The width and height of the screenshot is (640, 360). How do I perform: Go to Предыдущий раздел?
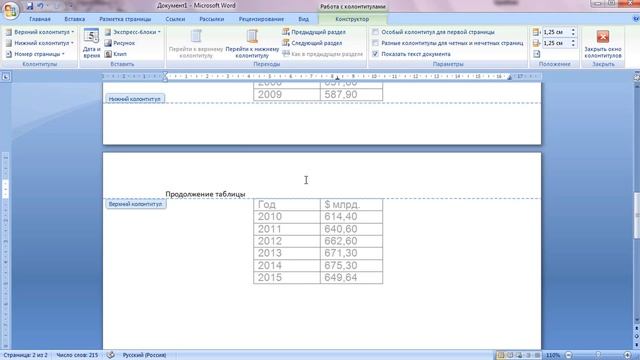coord(314,32)
